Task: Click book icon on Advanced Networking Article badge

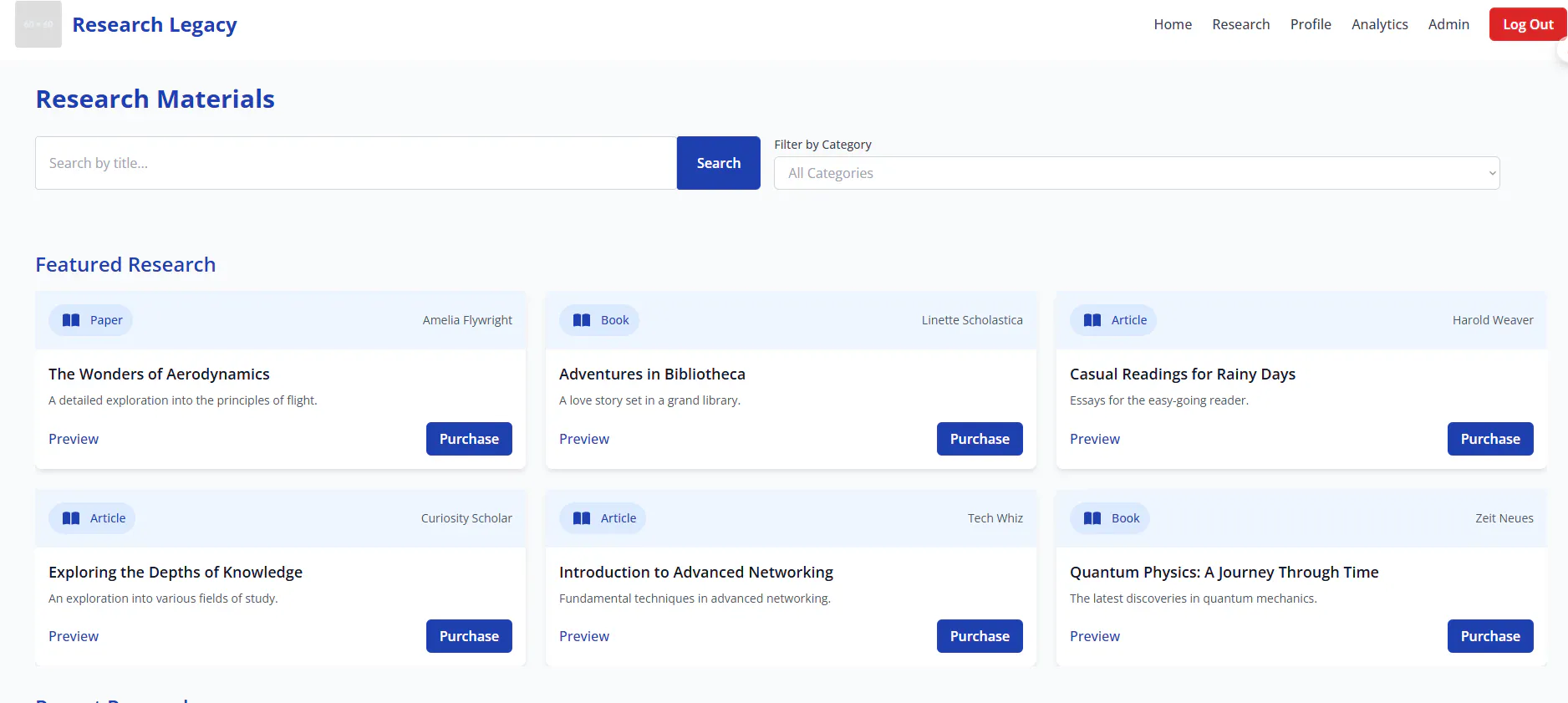Action: pyautogui.click(x=582, y=518)
